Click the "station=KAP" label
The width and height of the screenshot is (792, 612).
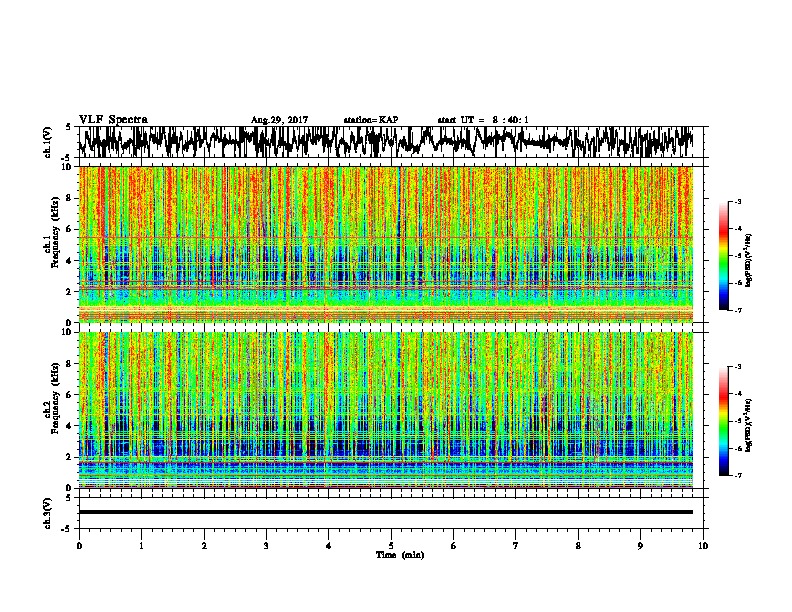371,120
